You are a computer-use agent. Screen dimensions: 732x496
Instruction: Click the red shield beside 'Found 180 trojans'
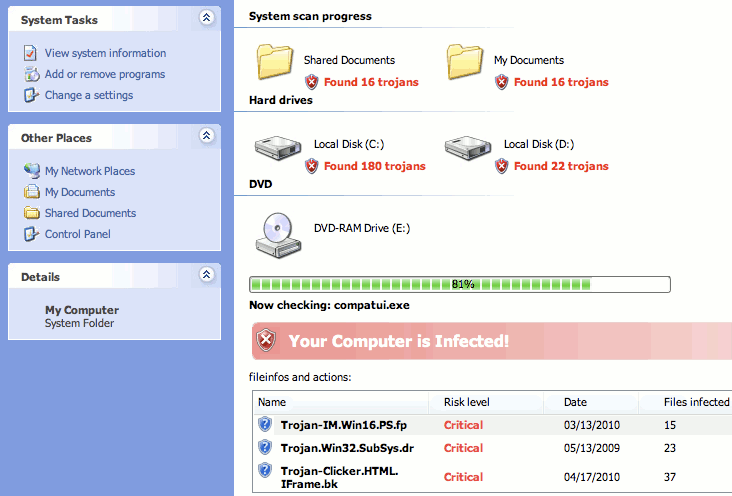pos(312,166)
